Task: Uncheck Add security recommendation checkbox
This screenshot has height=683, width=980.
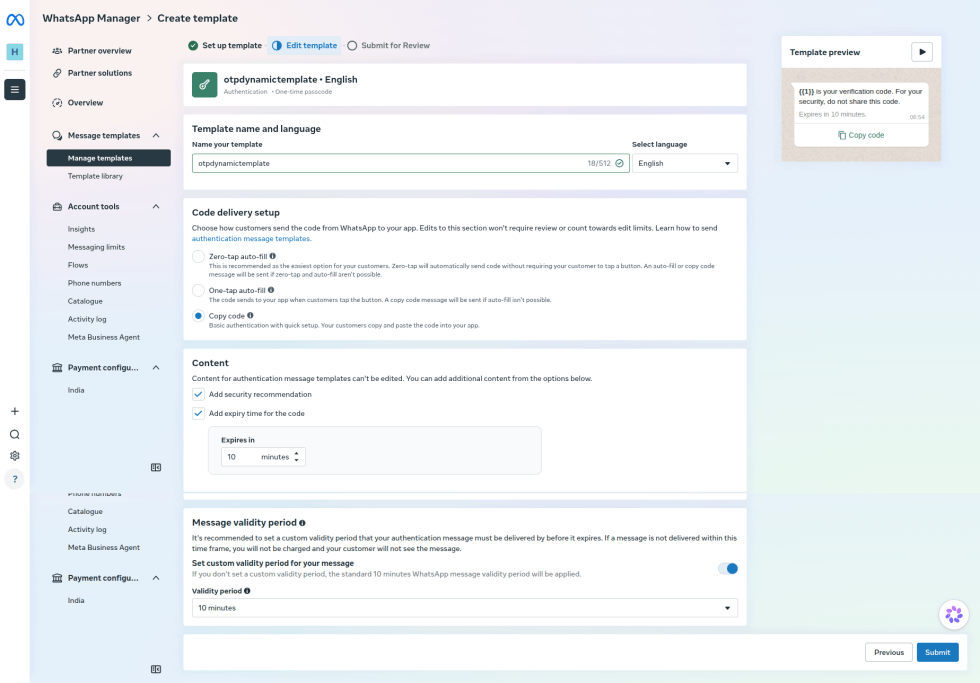Action: tap(198, 394)
